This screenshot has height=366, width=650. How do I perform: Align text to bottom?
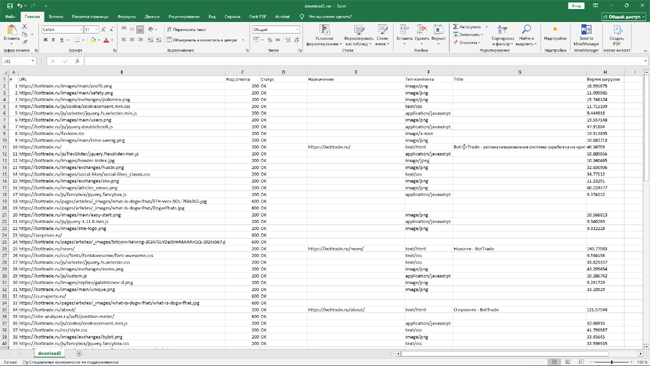point(140,29)
